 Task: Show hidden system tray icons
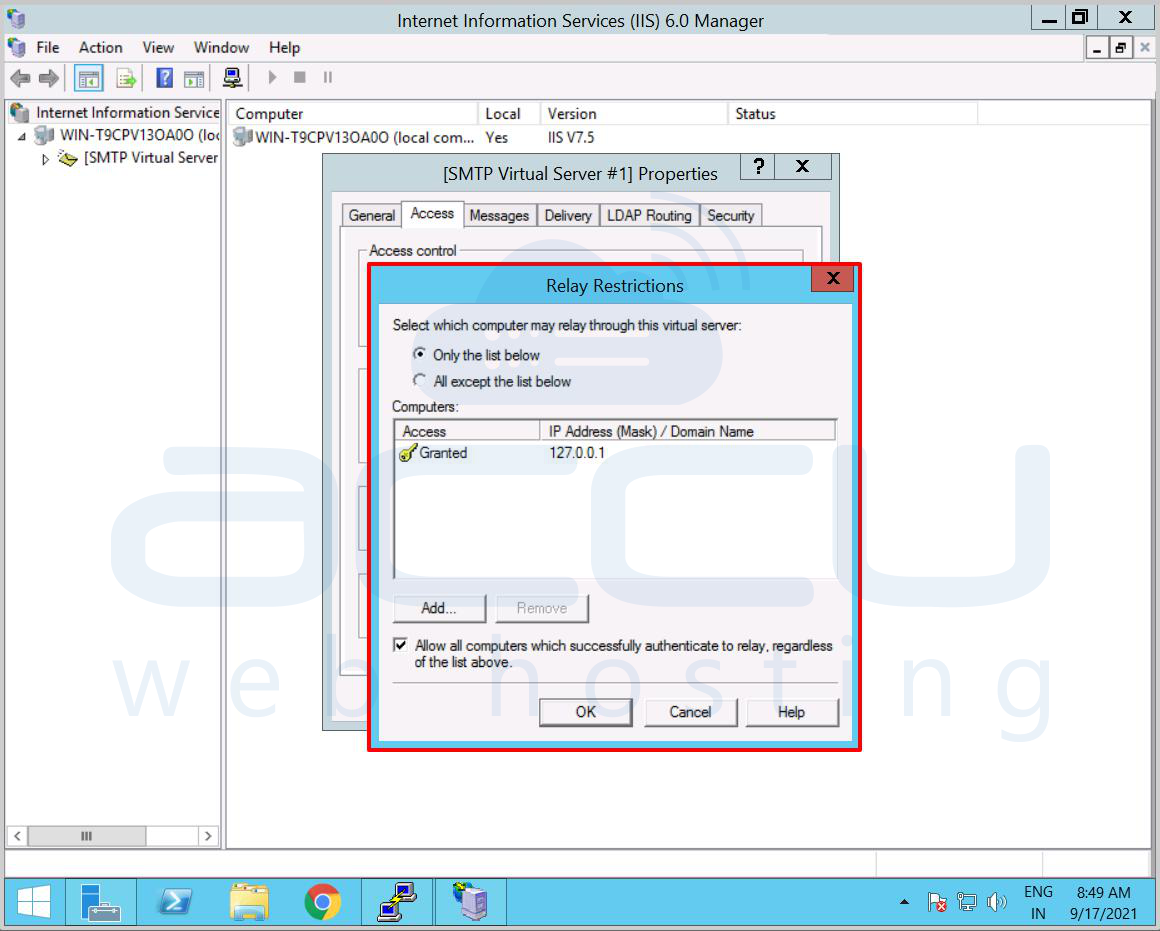904,902
